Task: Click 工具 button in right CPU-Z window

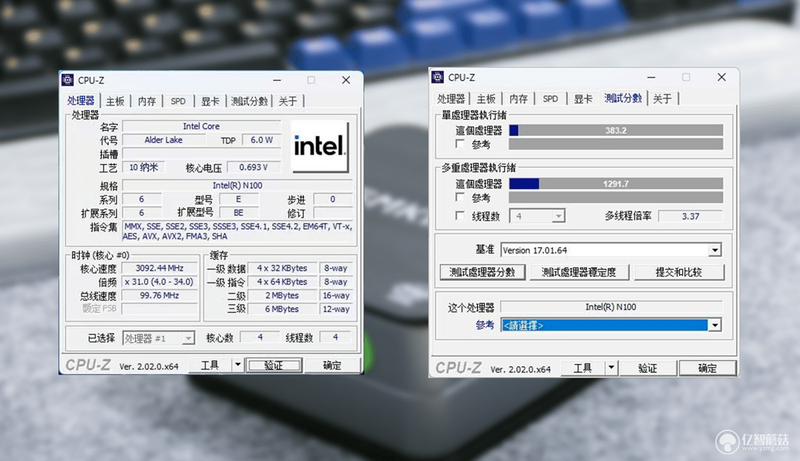Action: 583,368
